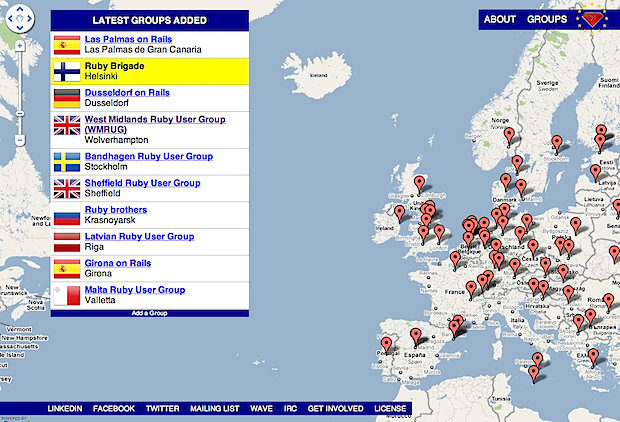Open the MAILING LIST footer link
This screenshot has height=422, width=620.
click(x=215, y=409)
